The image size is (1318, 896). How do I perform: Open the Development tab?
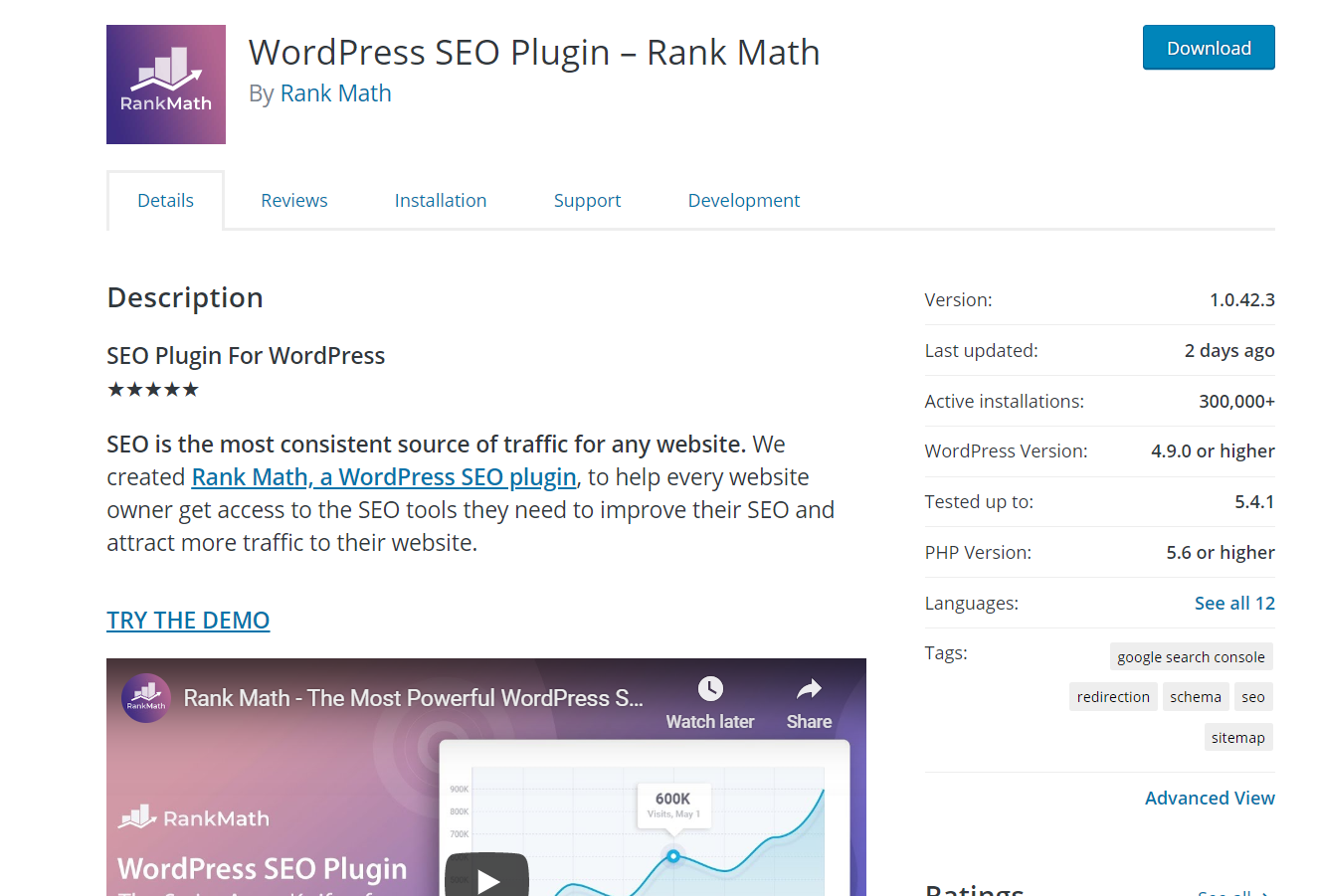point(744,200)
